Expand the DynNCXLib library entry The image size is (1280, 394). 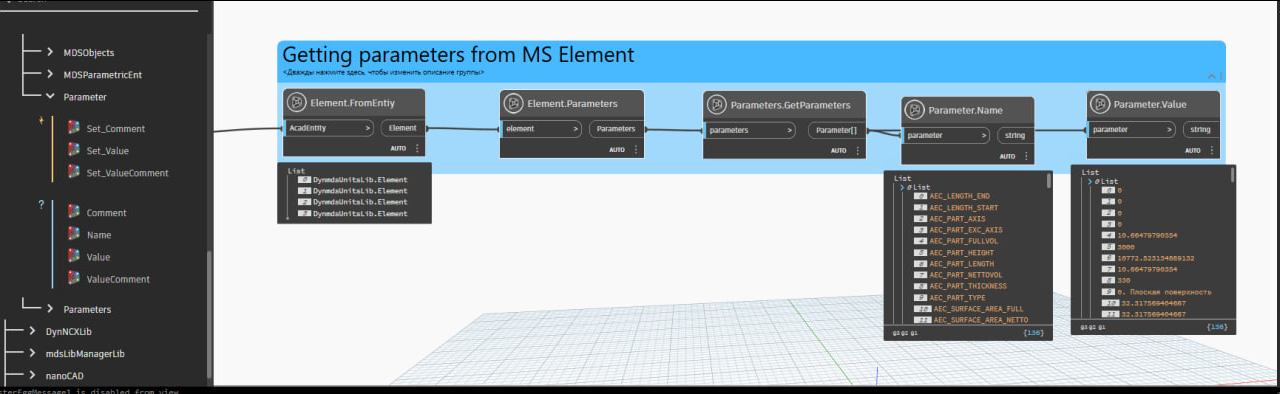(x=33, y=331)
